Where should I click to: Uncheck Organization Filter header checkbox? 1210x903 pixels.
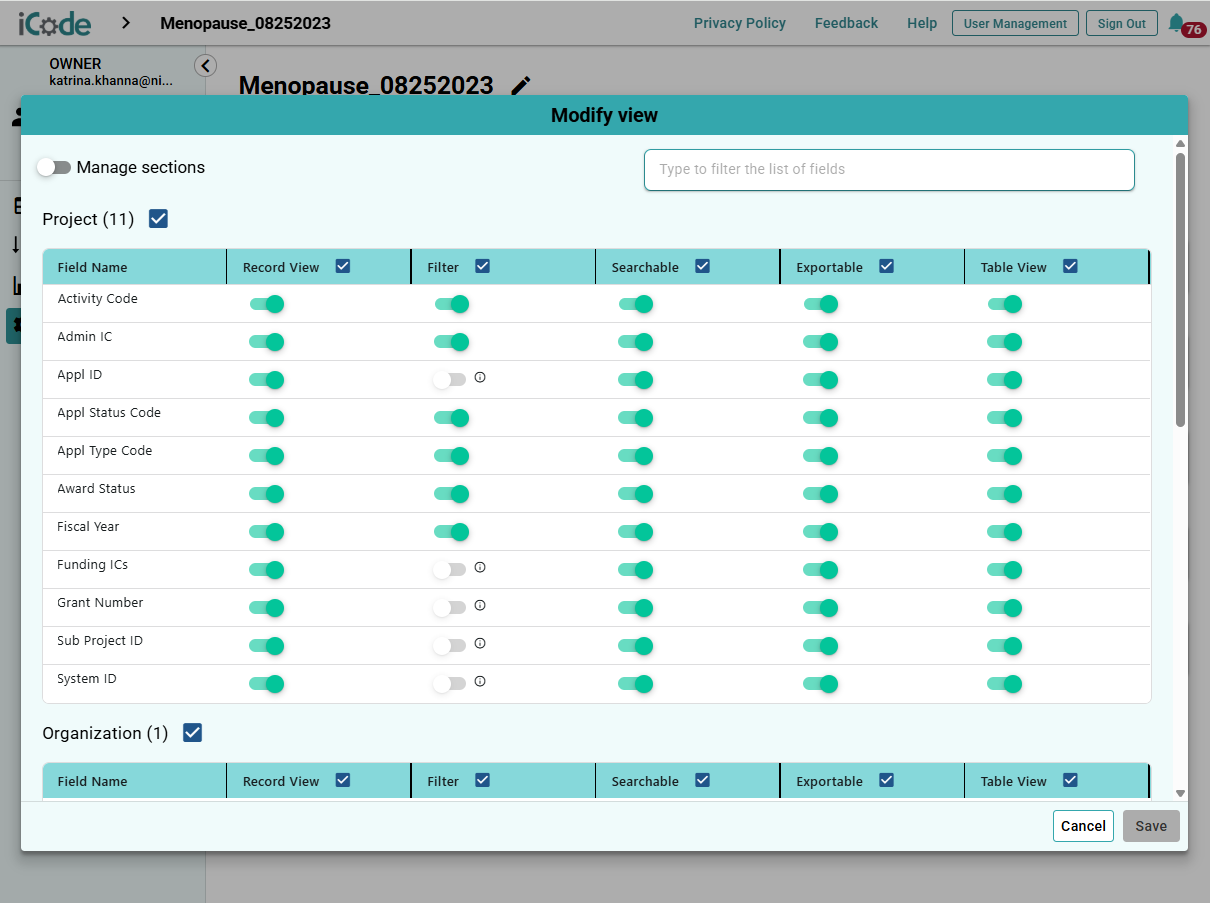click(x=482, y=780)
